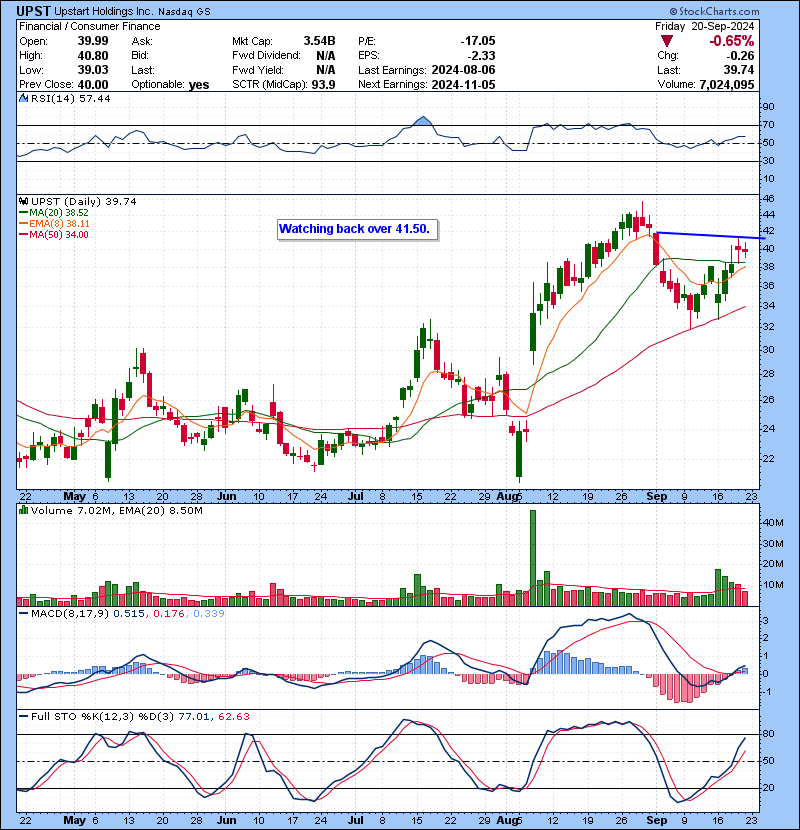Click the shaded RSI peak above 70
Screen dimensions: 800x830
tap(424, 122)
